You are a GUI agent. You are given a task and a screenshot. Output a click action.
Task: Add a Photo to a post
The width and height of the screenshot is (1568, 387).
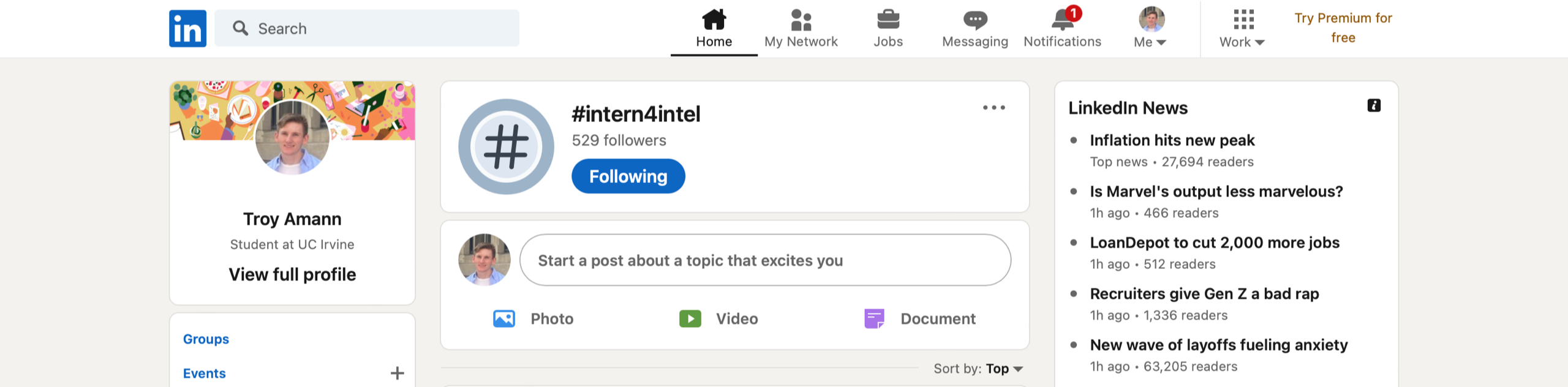coord(533,318)
